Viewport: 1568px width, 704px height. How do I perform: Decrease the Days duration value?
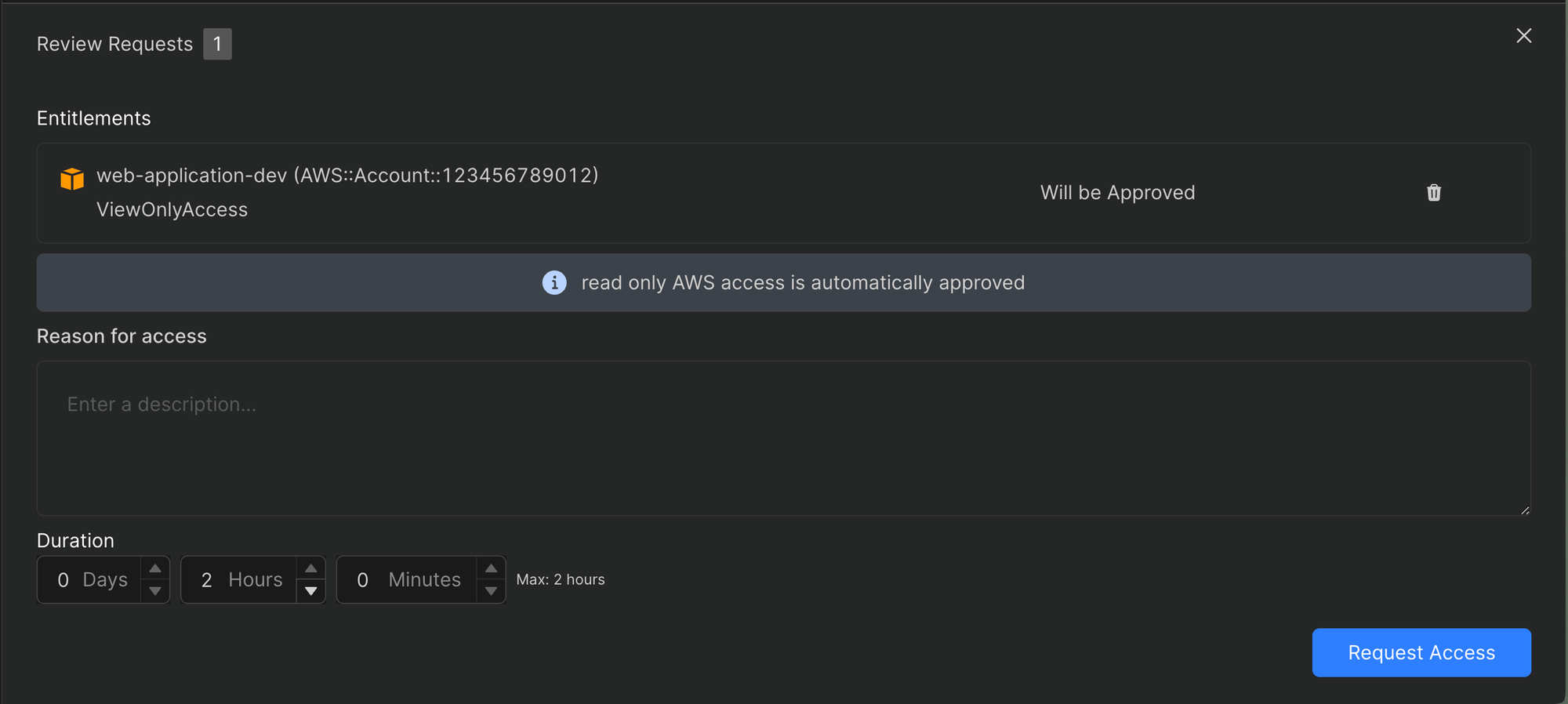pos(155,591)
